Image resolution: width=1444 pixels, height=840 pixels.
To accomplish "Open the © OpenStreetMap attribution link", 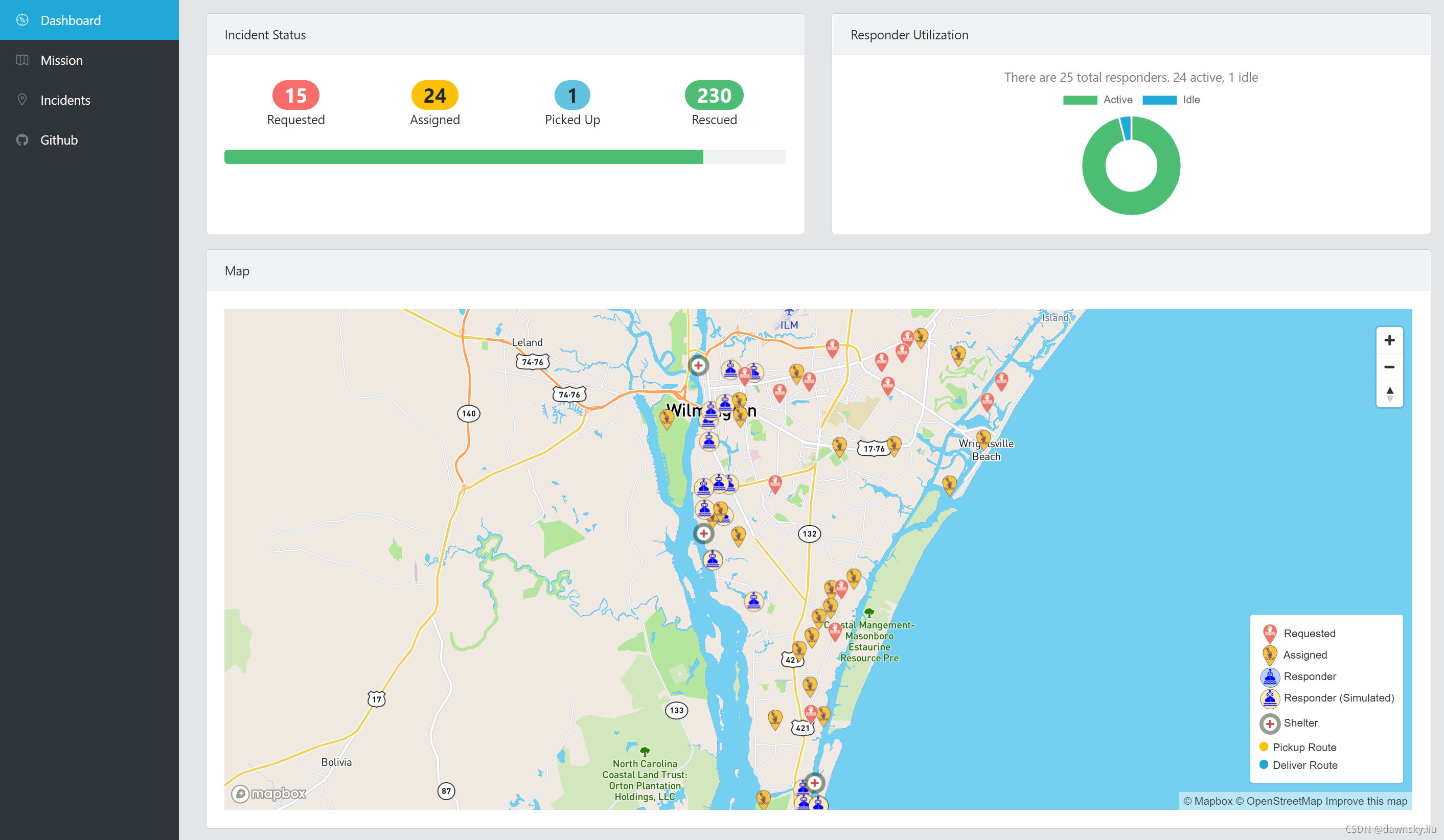I will [1279, 801].
